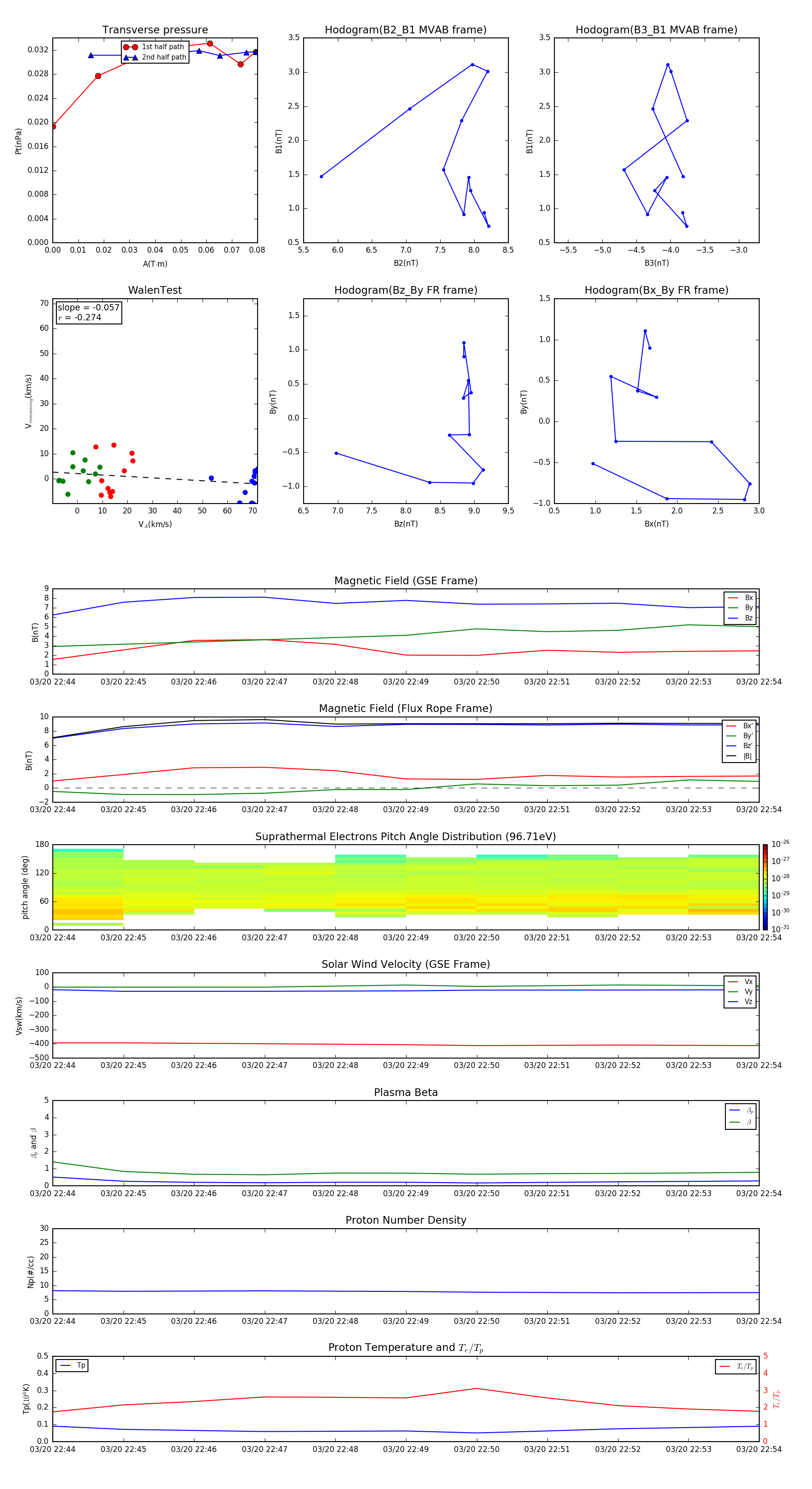Click the 'Proton Number Density' title
Screen dimensions: 812x1489
406,1220
